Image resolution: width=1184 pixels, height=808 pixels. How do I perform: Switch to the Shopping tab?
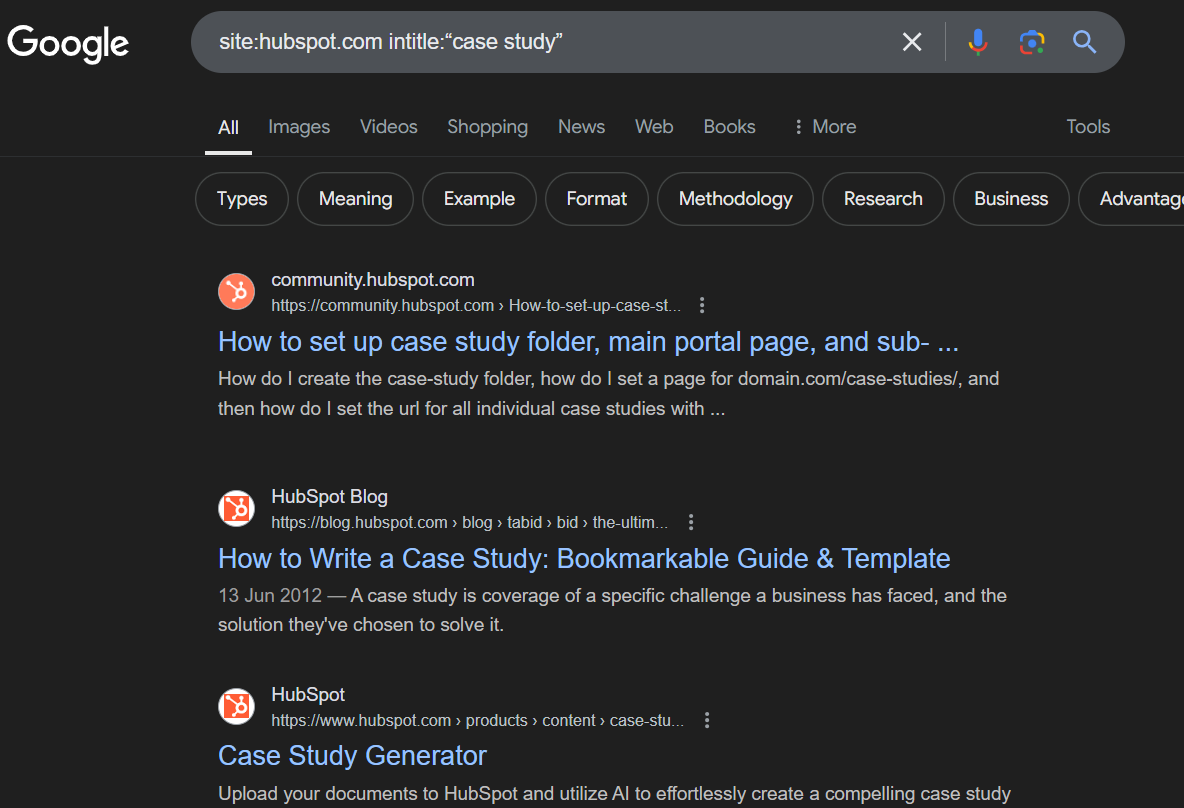tap(487, 127)
